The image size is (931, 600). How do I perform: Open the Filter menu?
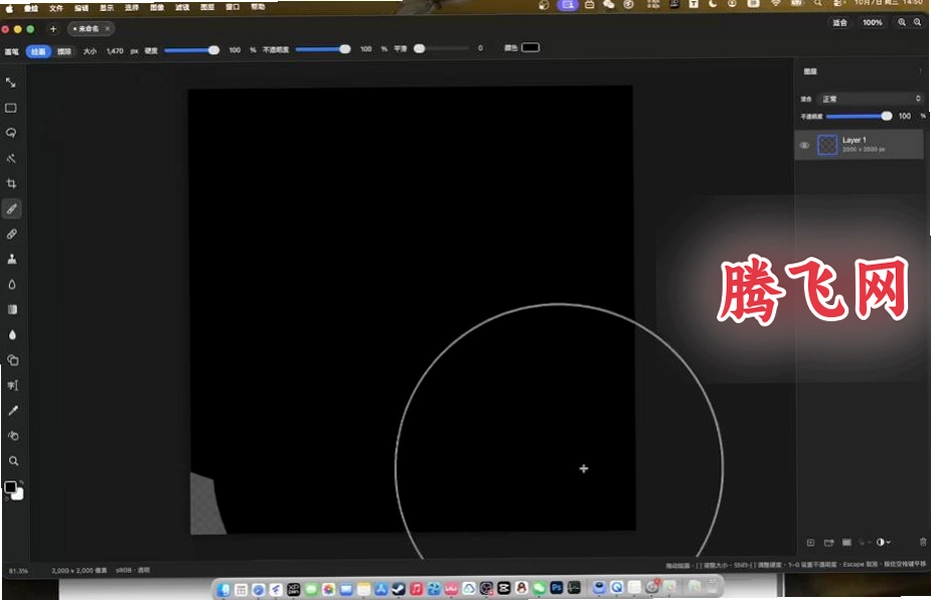(x=182, y=8)
